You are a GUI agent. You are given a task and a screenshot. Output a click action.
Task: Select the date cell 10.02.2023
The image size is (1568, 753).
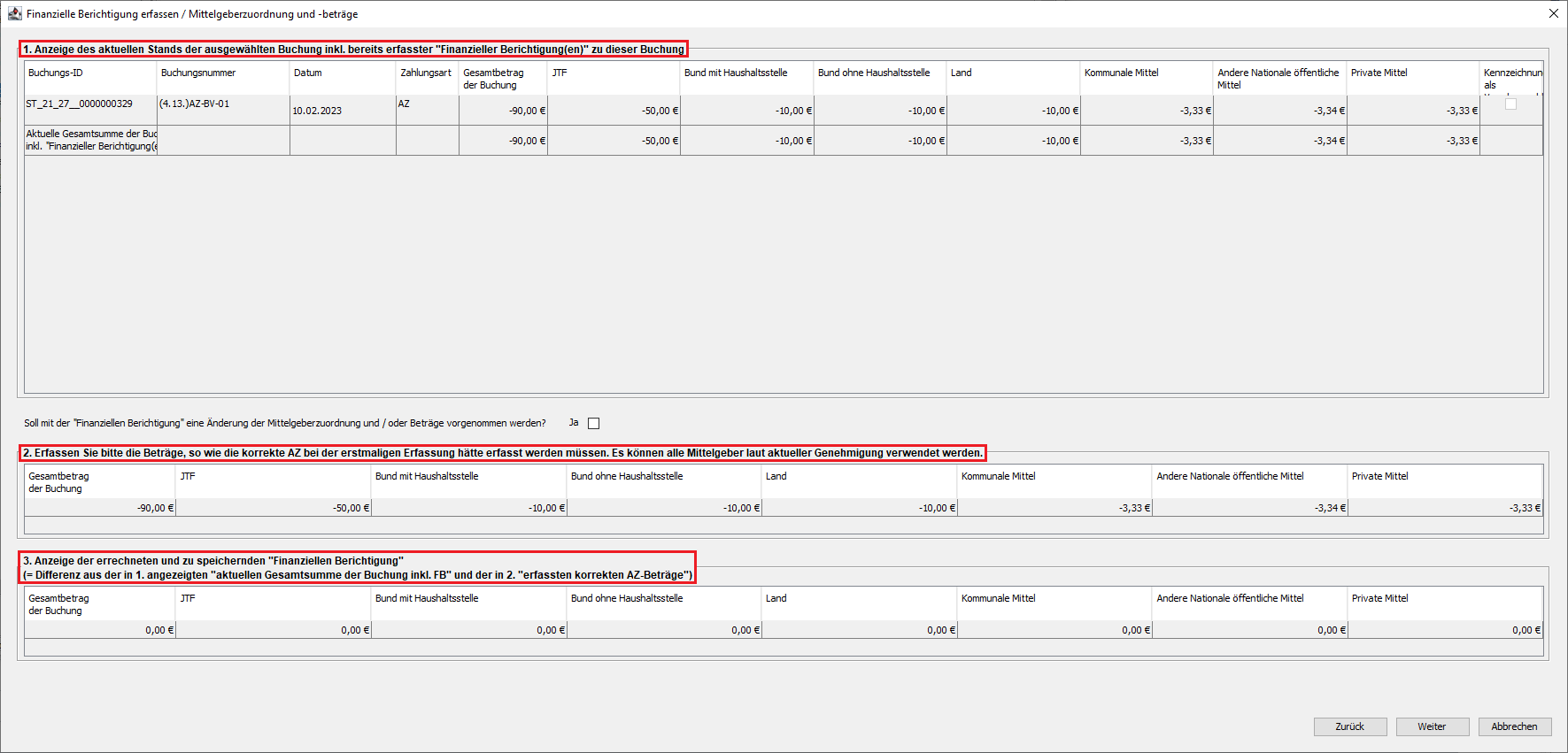tap(343, 110)
